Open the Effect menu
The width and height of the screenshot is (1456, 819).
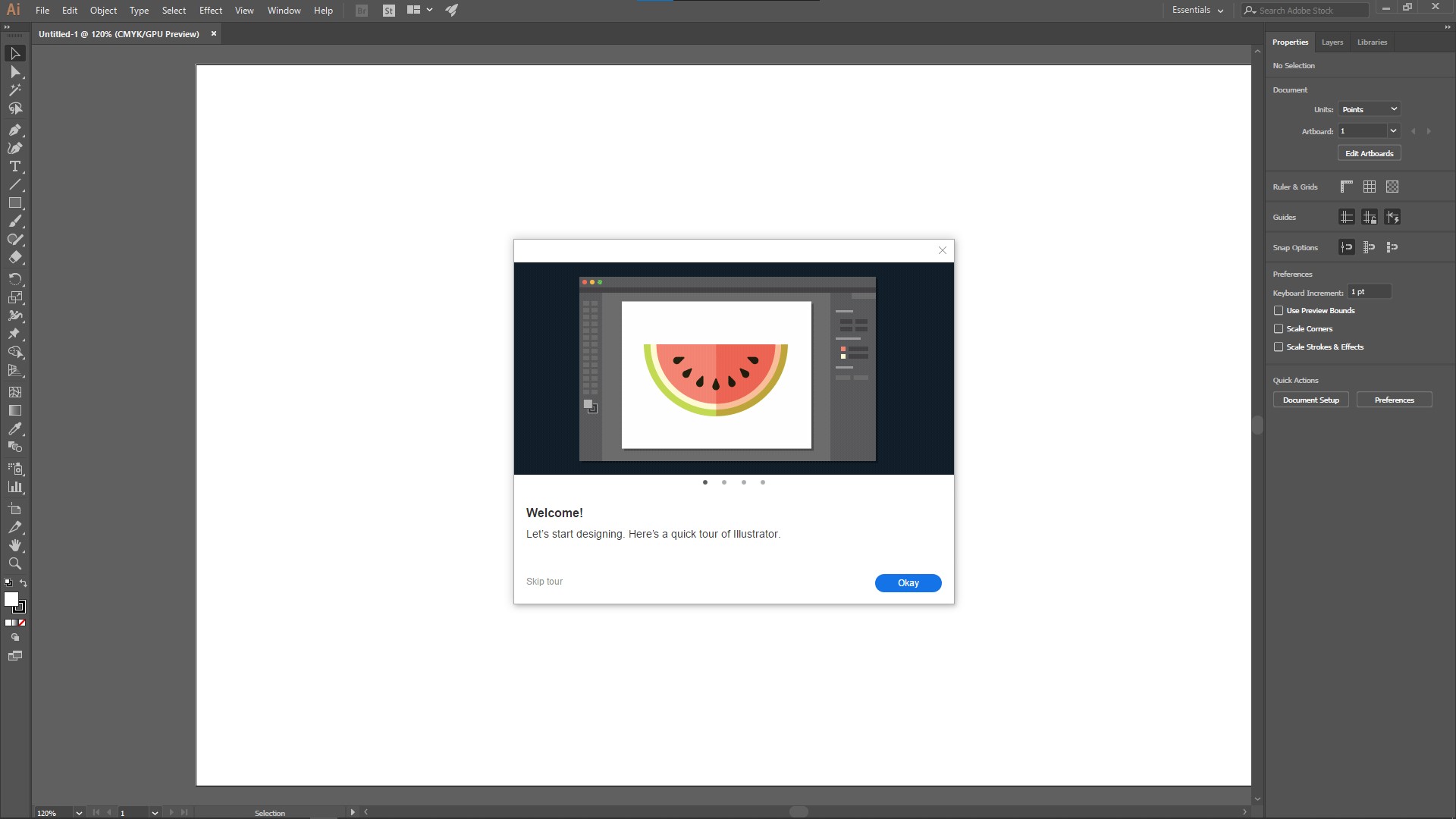pyautogui.click(x=210, y=11)
